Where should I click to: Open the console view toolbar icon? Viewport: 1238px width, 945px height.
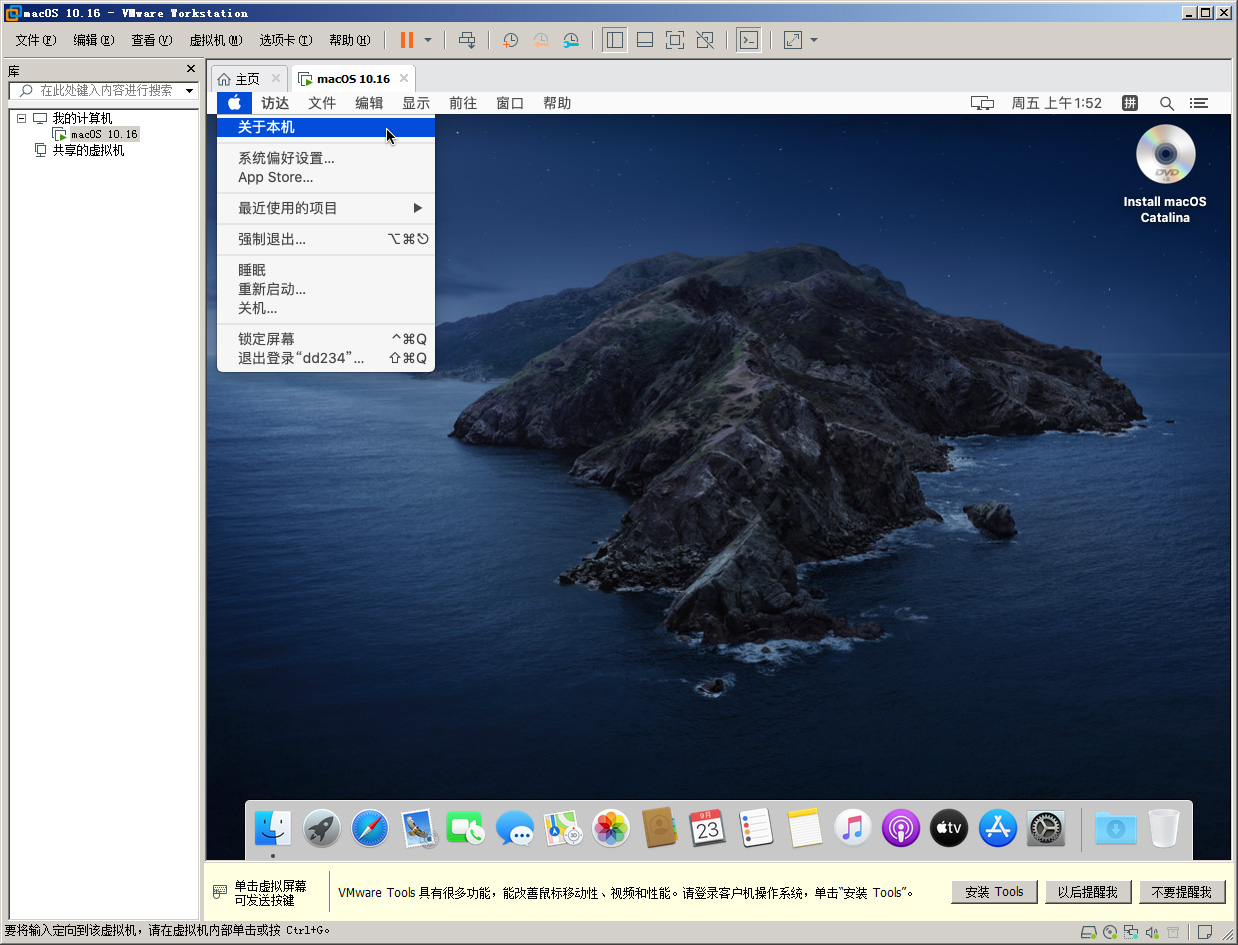[748, 40]
